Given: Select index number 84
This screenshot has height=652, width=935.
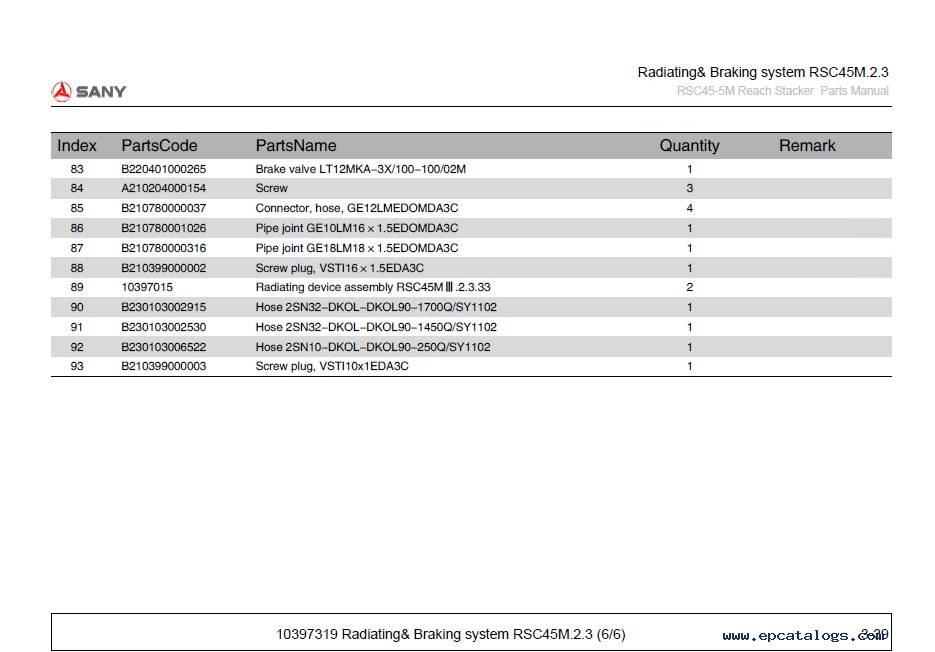Looking at the screenshot, I should coord(77,188).
